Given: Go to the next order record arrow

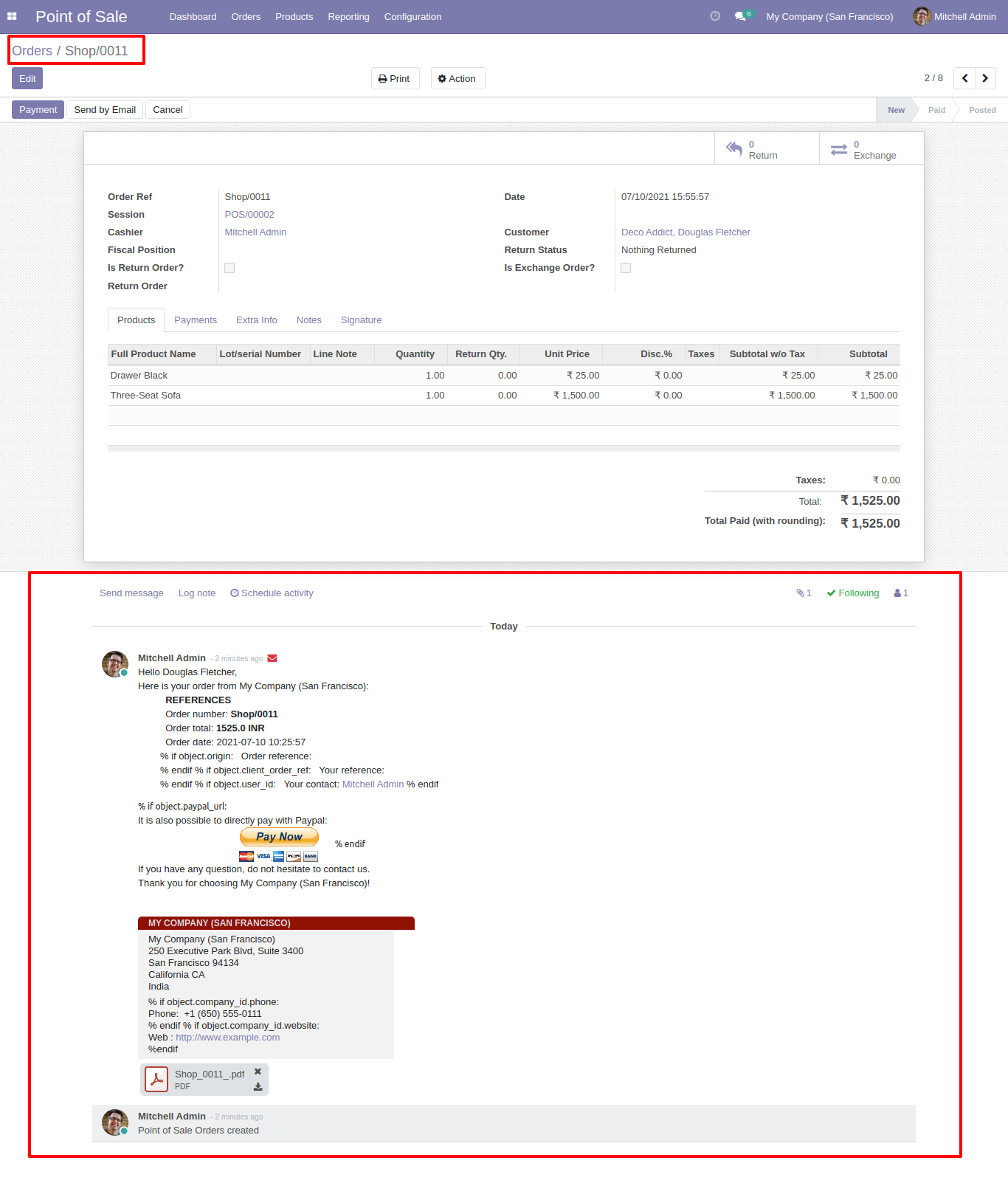Looking at the screenshot, I should 985,78.
